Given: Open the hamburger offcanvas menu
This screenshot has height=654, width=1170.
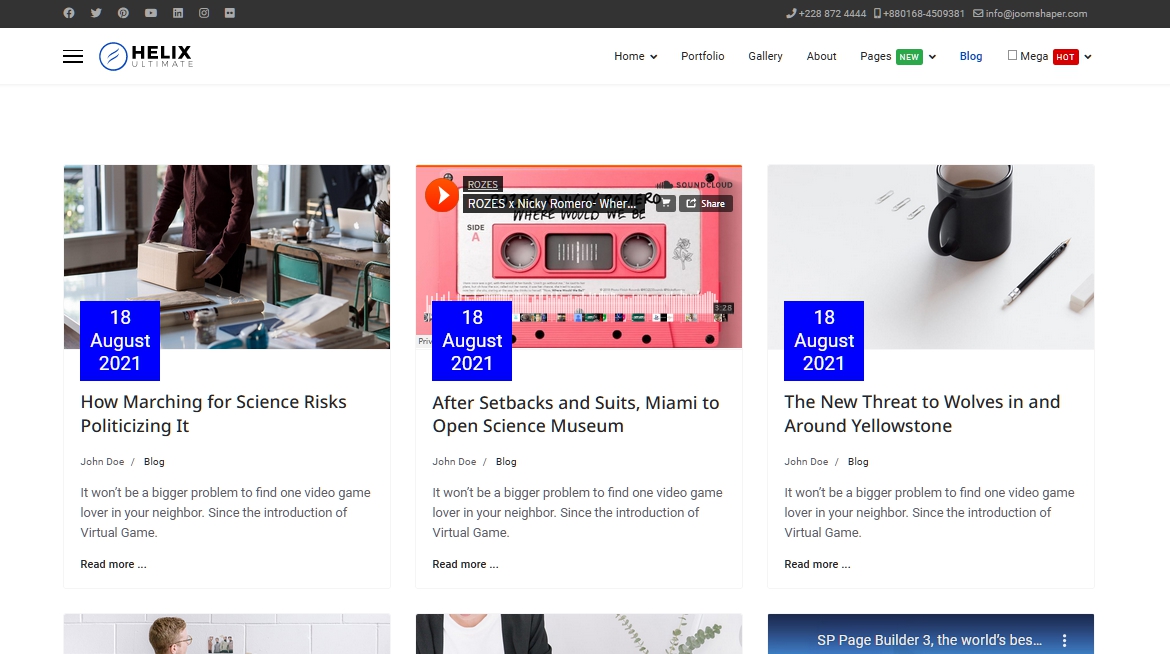Looking at the screenshot, I should pyautogui.click(x=73, y=57).
